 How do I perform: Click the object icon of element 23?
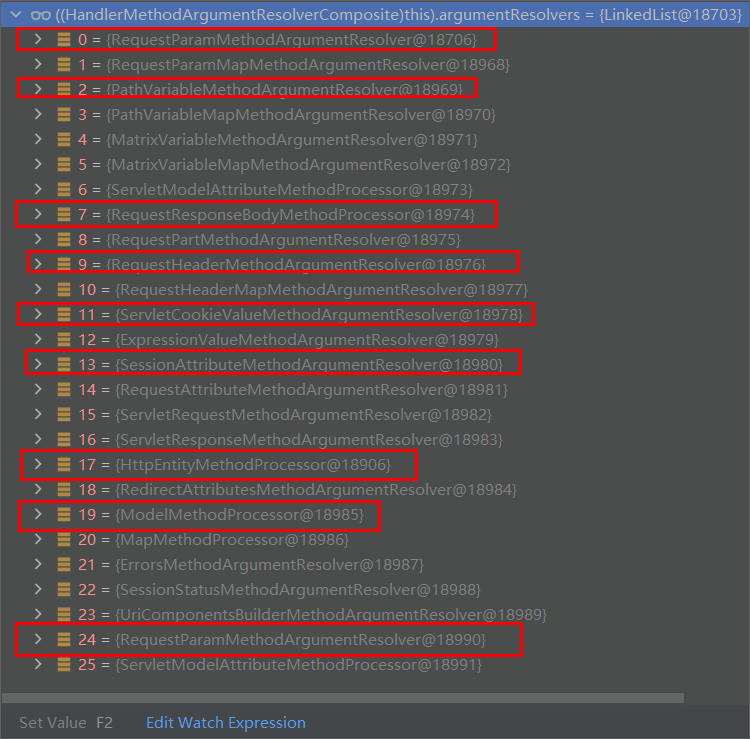(64, 614)
